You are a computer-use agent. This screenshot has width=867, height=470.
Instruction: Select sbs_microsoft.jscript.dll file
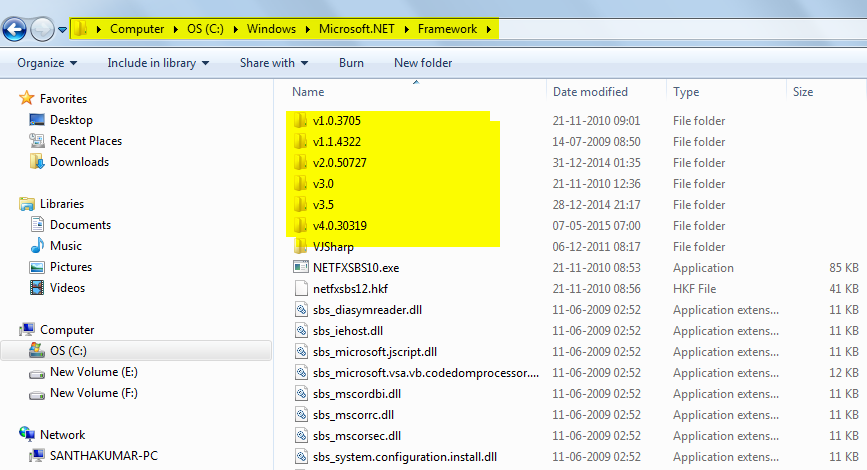375,352
